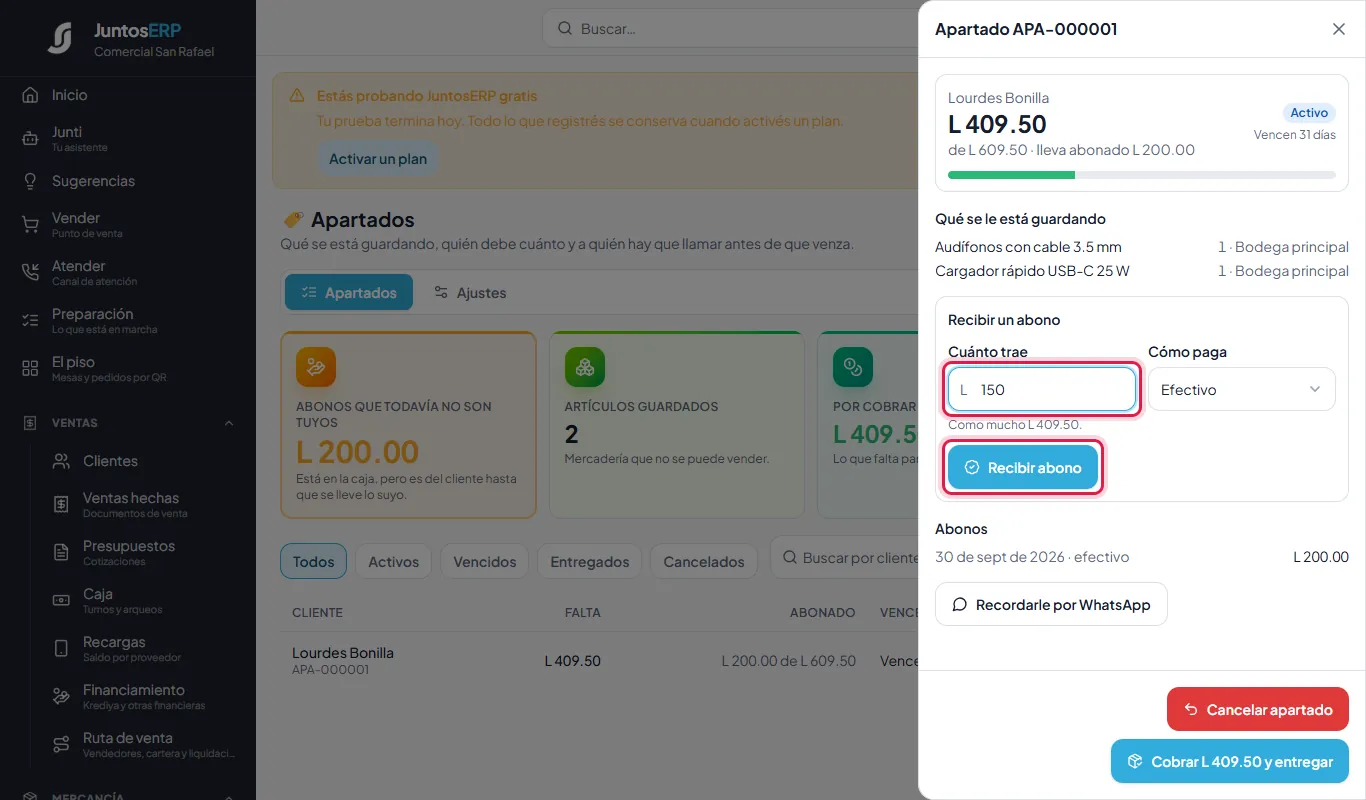Filter list by Activos
The width and height of the screenshot is (1366, 800).
[394, 561]
